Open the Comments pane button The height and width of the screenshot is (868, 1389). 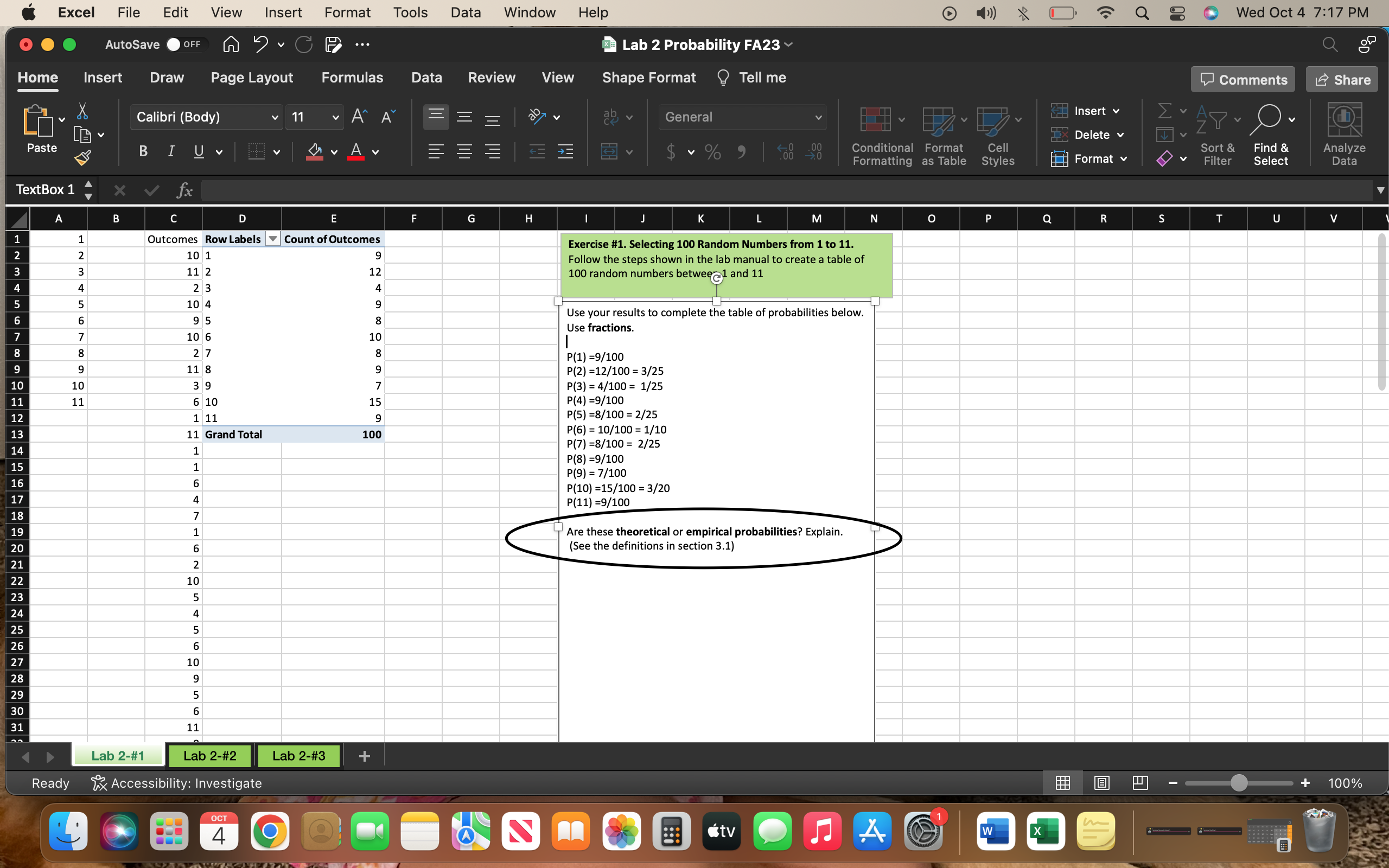click(x=1243, y=80)
